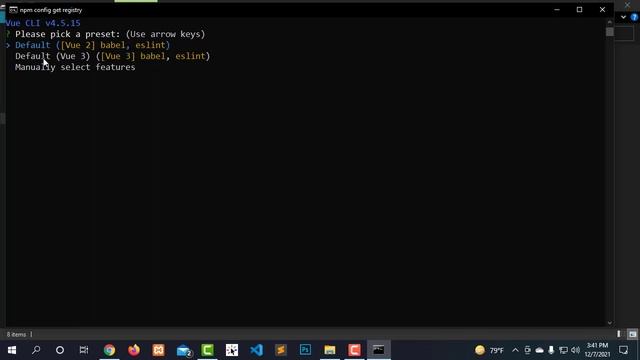Click the Explorer help question icon

(x=634, y=17)
